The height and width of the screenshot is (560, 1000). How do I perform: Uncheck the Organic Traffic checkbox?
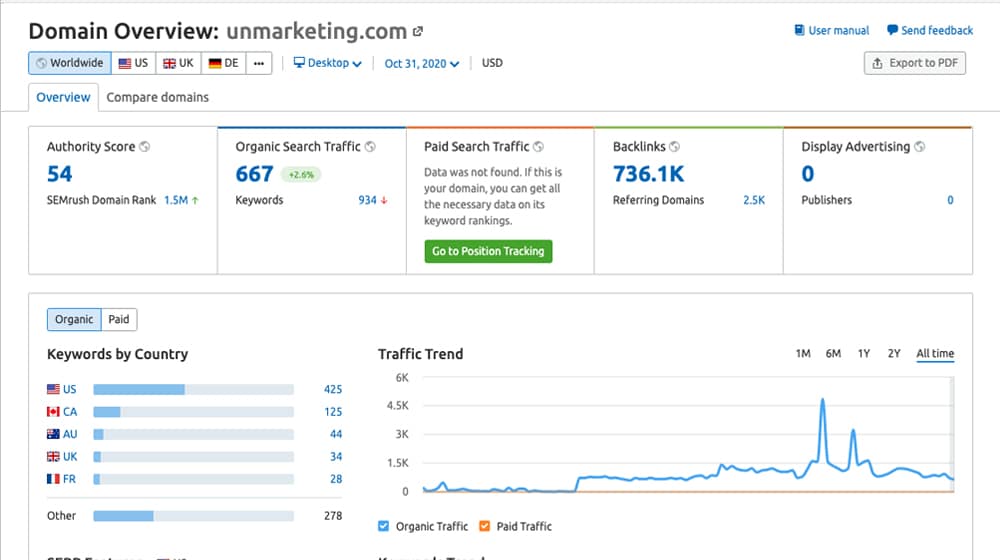(385, 526)
